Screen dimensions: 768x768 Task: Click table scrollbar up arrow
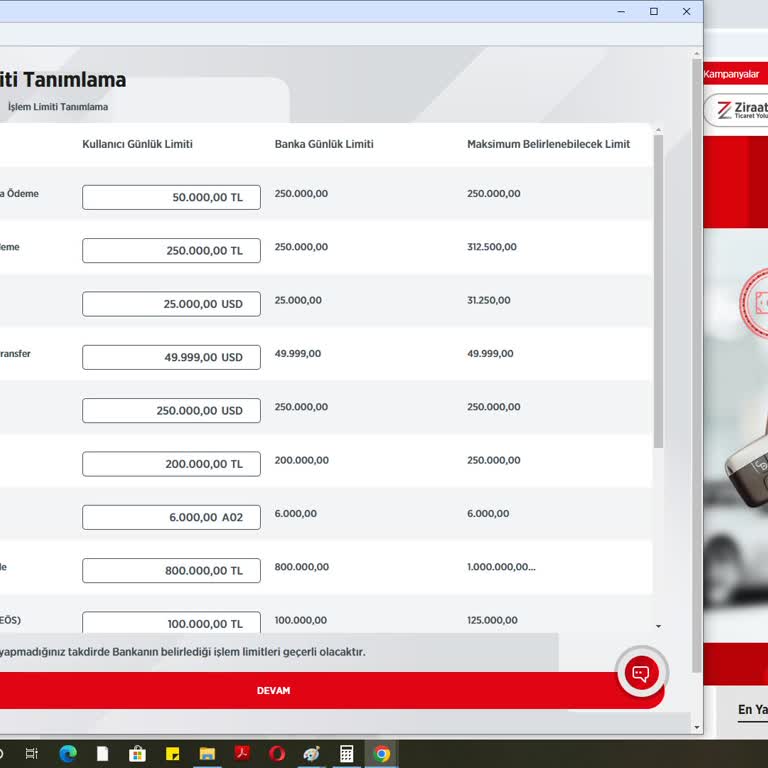pos(658,130)
